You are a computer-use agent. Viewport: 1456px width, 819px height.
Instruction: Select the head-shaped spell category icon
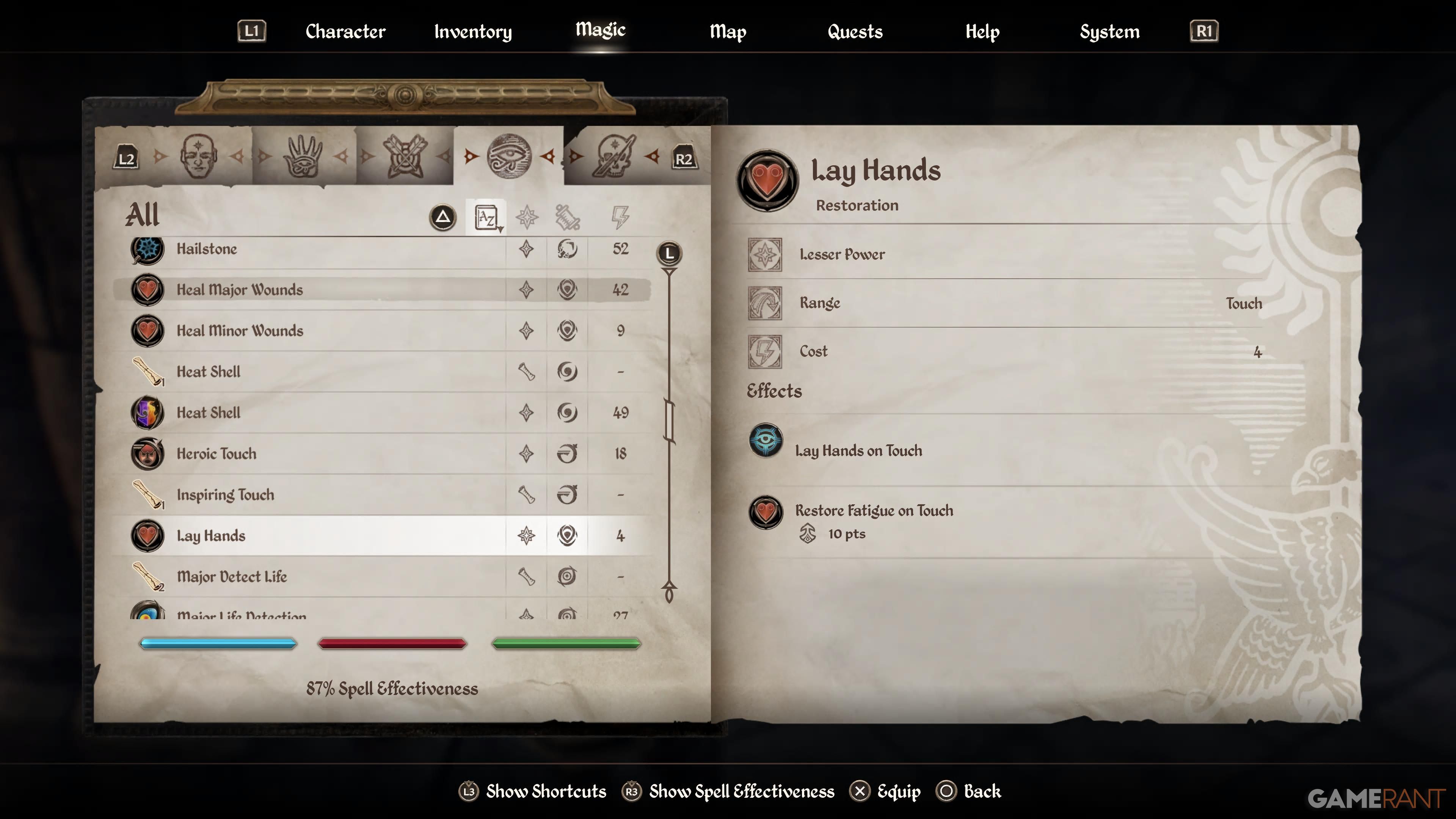[x=198, y=157]
